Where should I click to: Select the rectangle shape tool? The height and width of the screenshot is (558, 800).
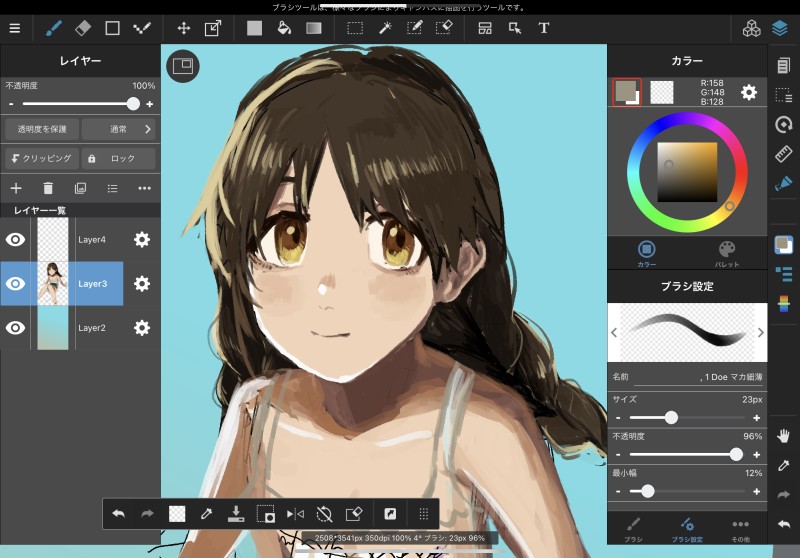click(x=112, y=28)
